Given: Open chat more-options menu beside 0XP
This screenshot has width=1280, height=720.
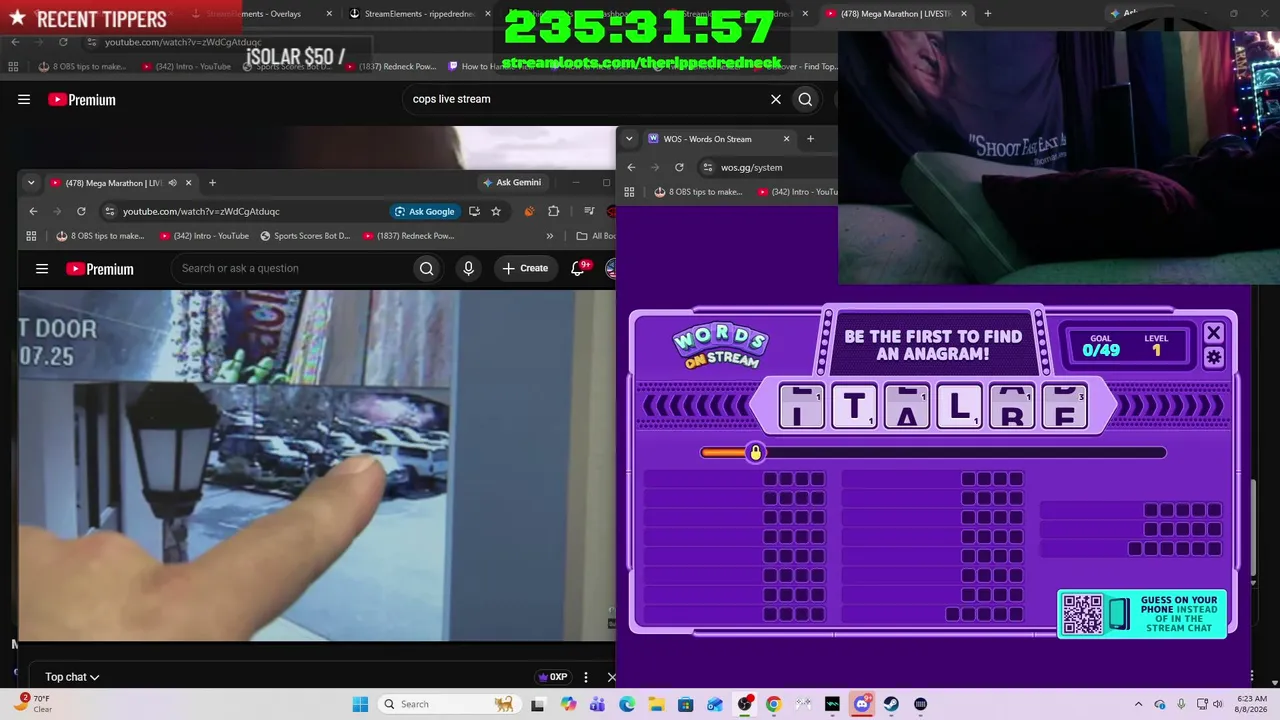Looking at the screenshot, I should [586, 677].
